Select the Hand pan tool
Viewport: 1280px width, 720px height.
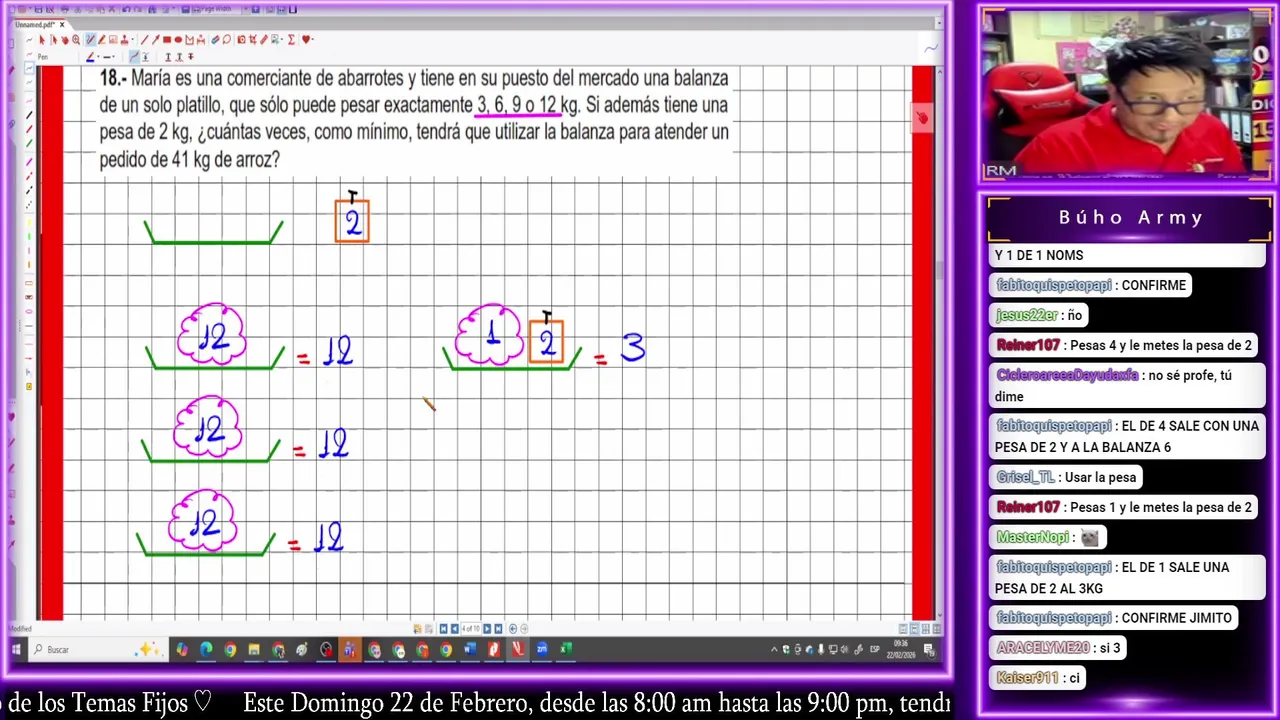tap(65, 39)
